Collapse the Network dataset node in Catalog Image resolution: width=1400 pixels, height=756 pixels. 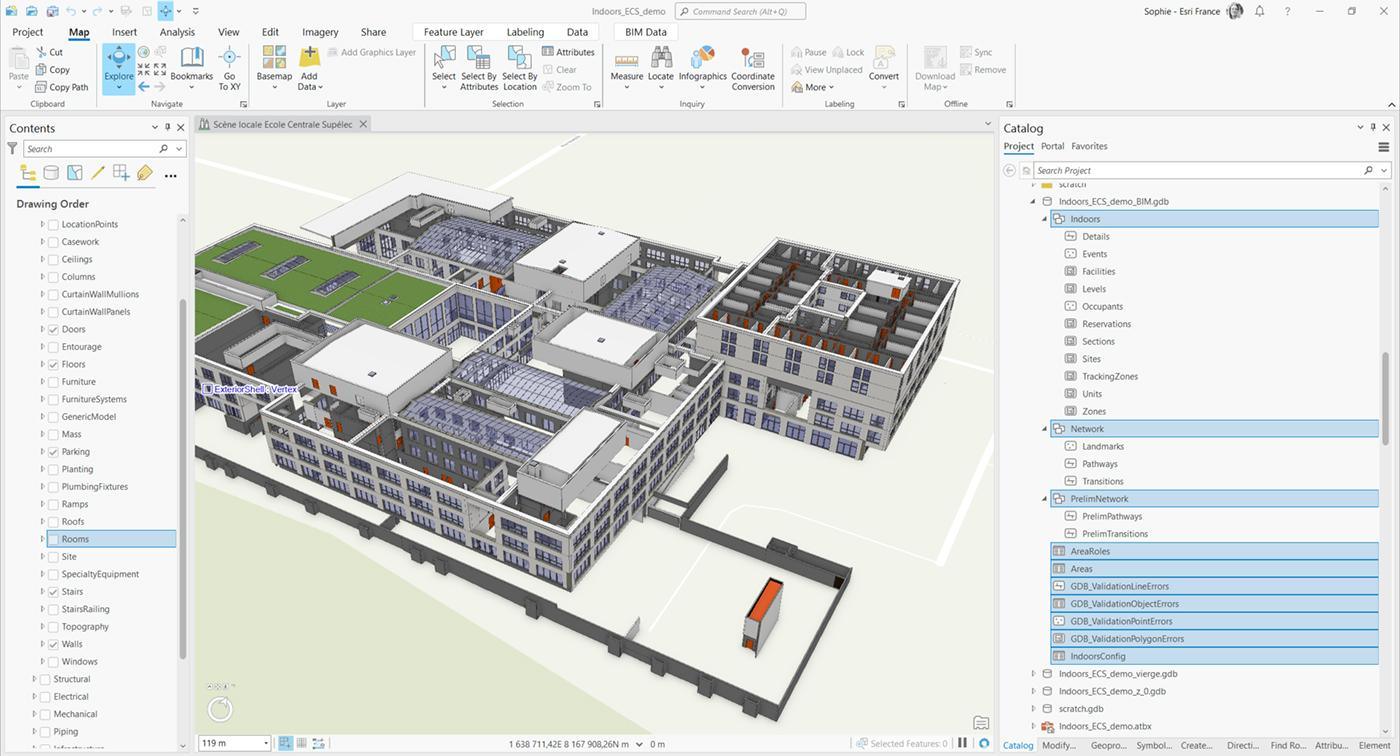1045,429
